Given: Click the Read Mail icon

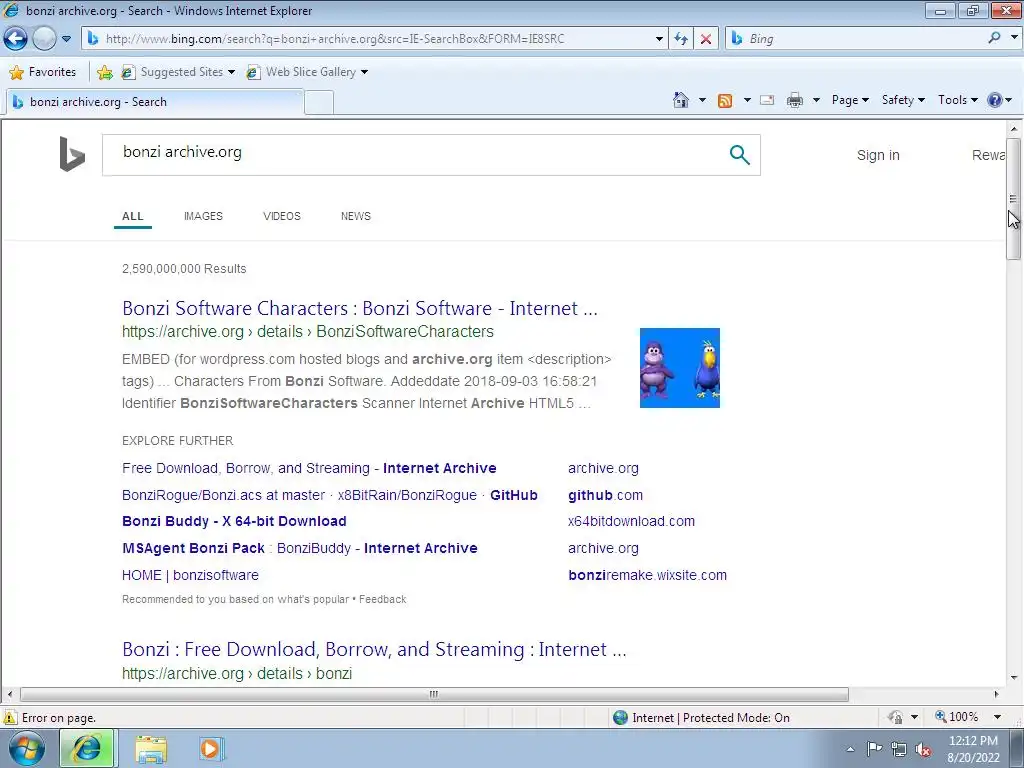Looking at the screenshot, I should click(767, 100).
